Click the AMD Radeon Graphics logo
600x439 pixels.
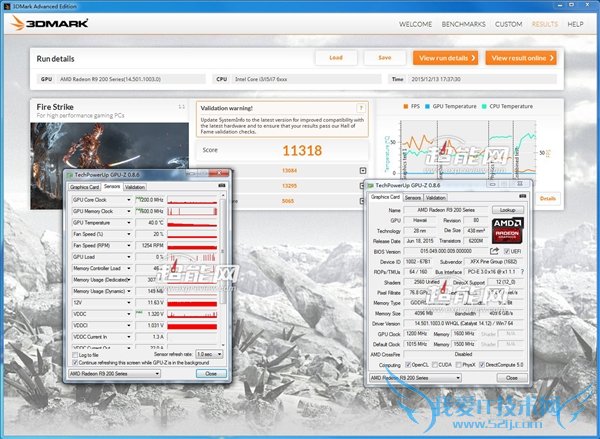507,230
